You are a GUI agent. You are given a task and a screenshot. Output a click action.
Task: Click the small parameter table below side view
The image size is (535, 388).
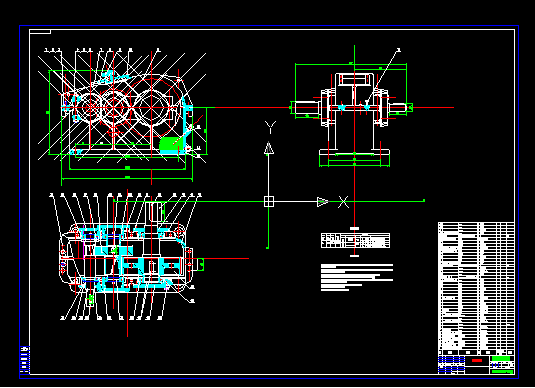coord(355,240)
